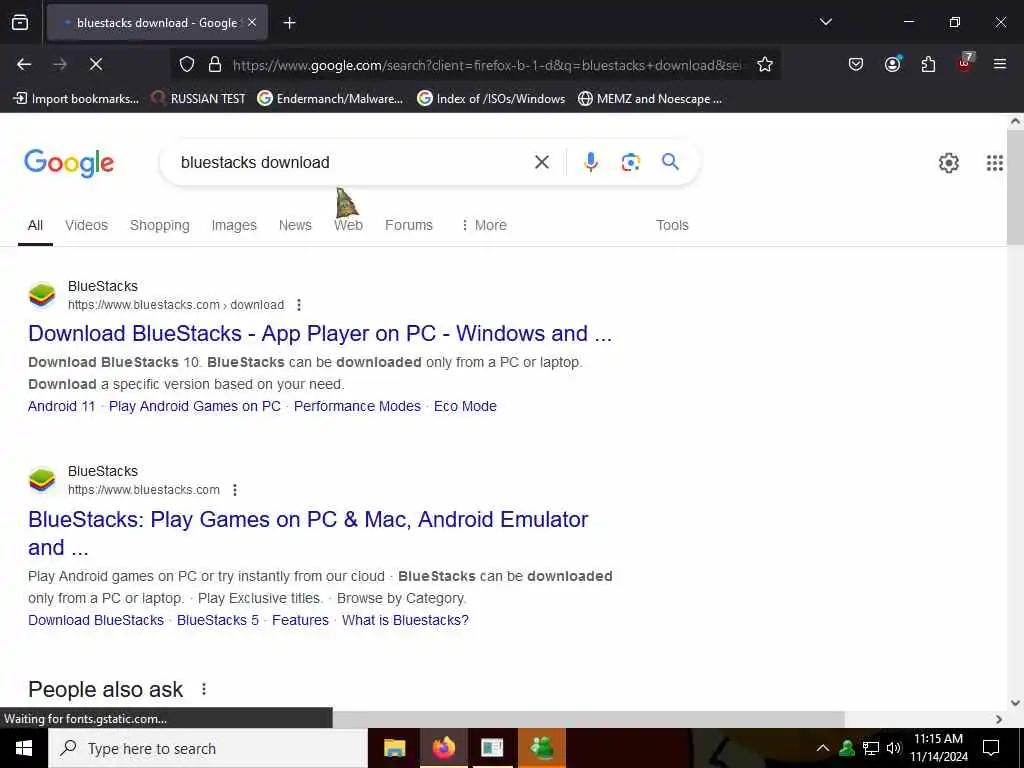
Task: Expand the More search filters
Action: click(484, 225)
